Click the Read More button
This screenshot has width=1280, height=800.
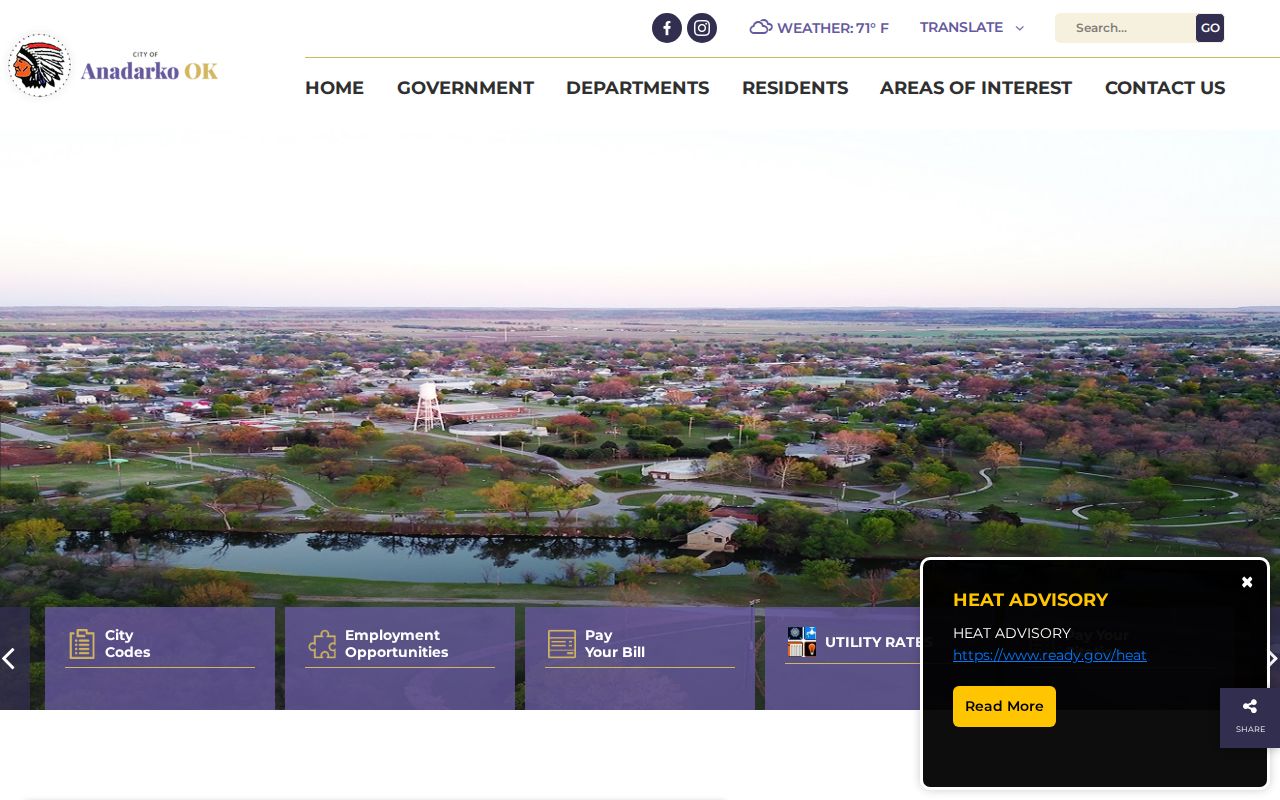pos(1004,706)
